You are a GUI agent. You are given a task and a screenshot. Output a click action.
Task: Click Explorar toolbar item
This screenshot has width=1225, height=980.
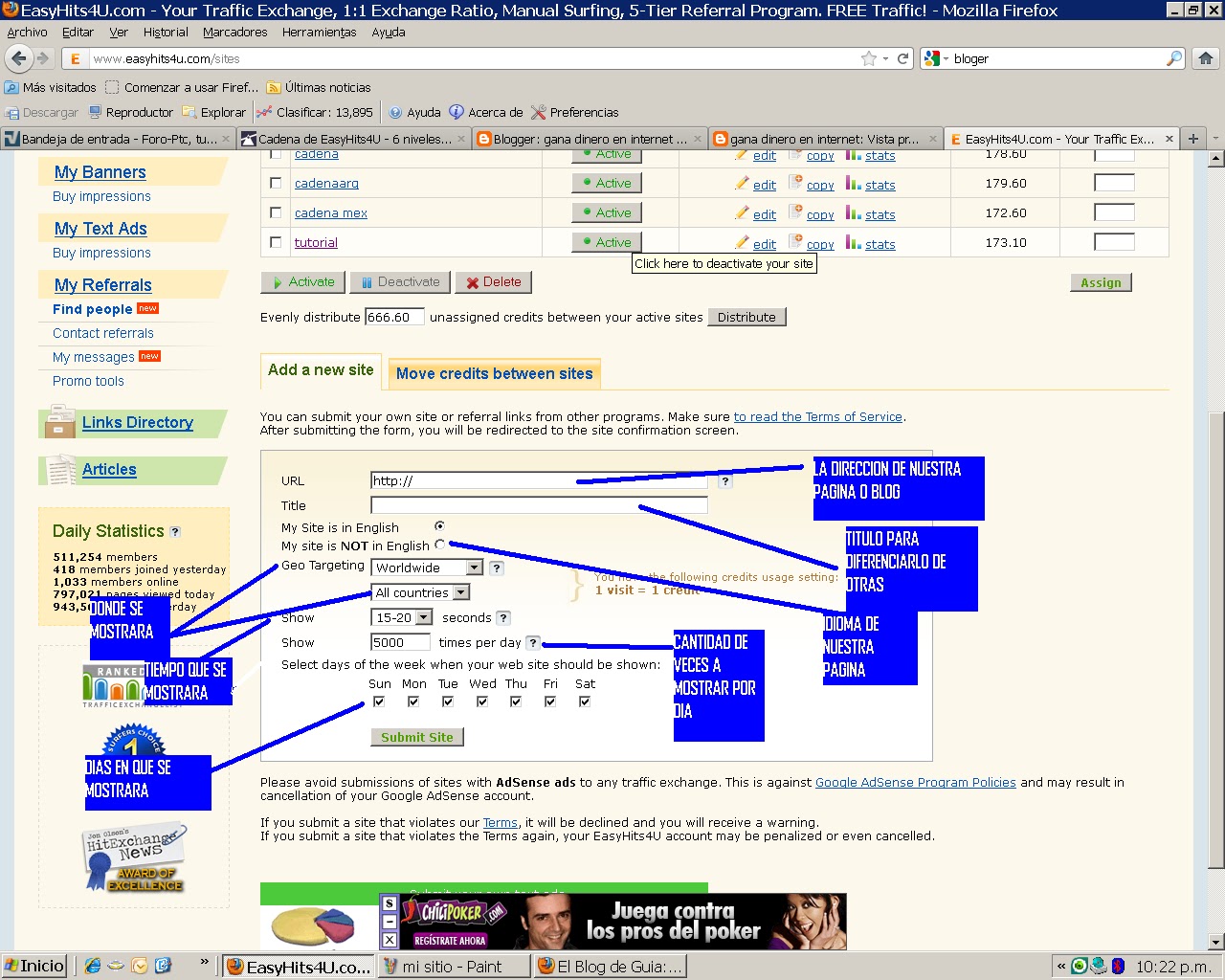pyautogui.click(x=213, y=112)
